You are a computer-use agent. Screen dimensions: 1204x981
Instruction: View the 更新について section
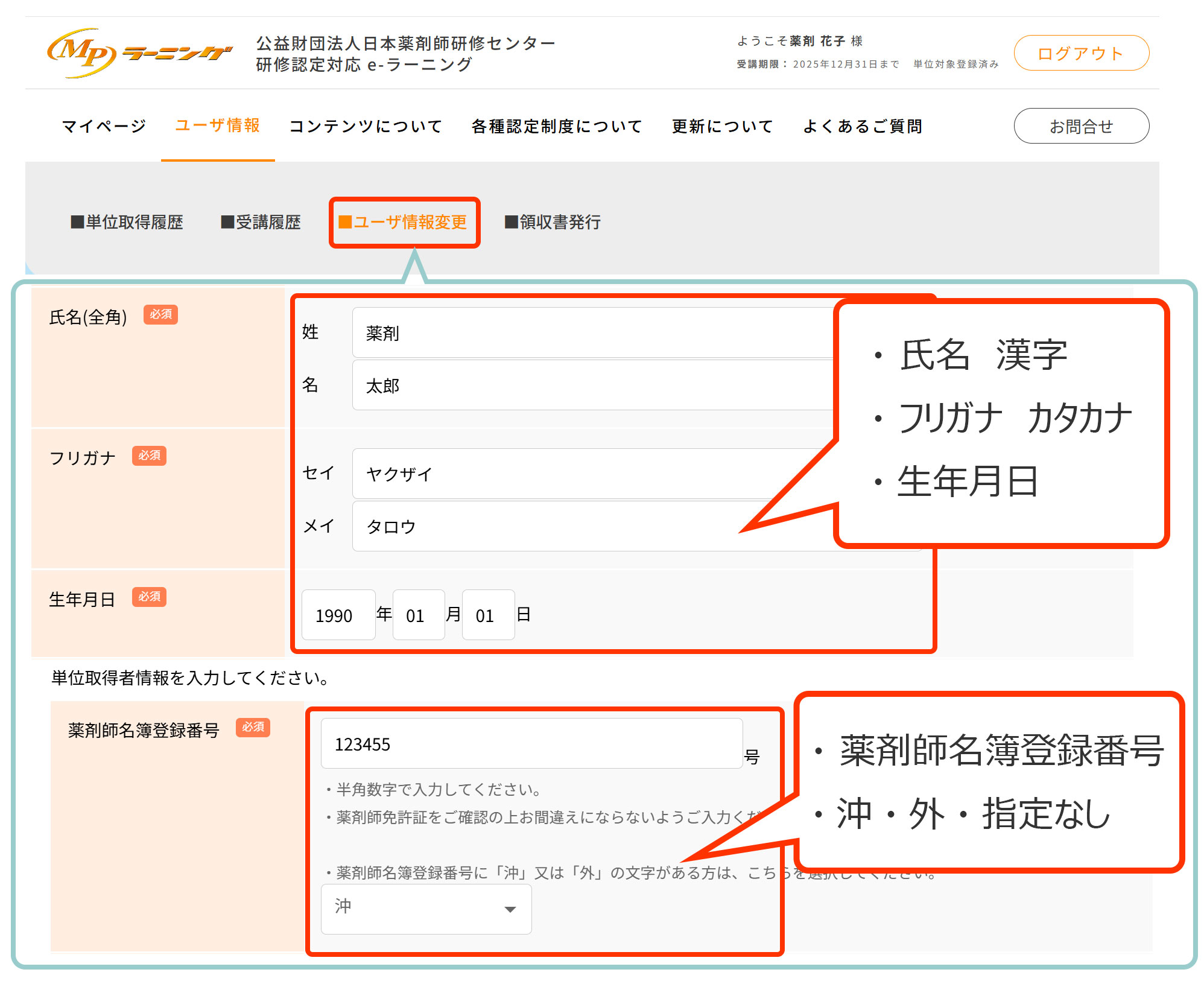point(721,126)
